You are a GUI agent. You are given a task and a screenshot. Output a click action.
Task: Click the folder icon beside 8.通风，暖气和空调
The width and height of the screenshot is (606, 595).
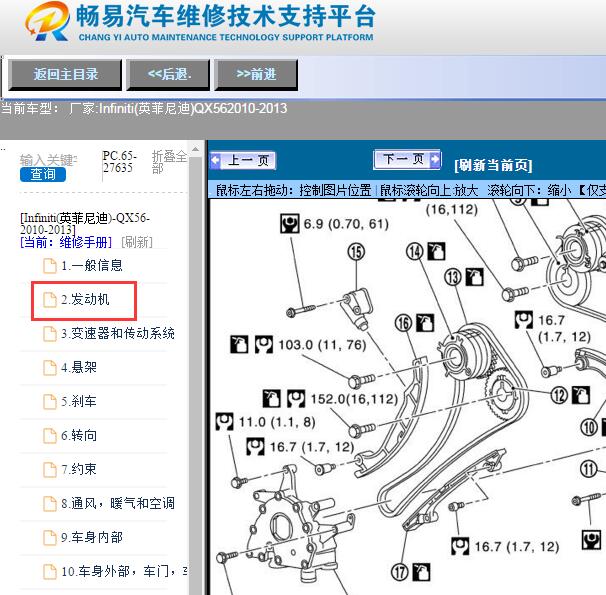(50, 503)
